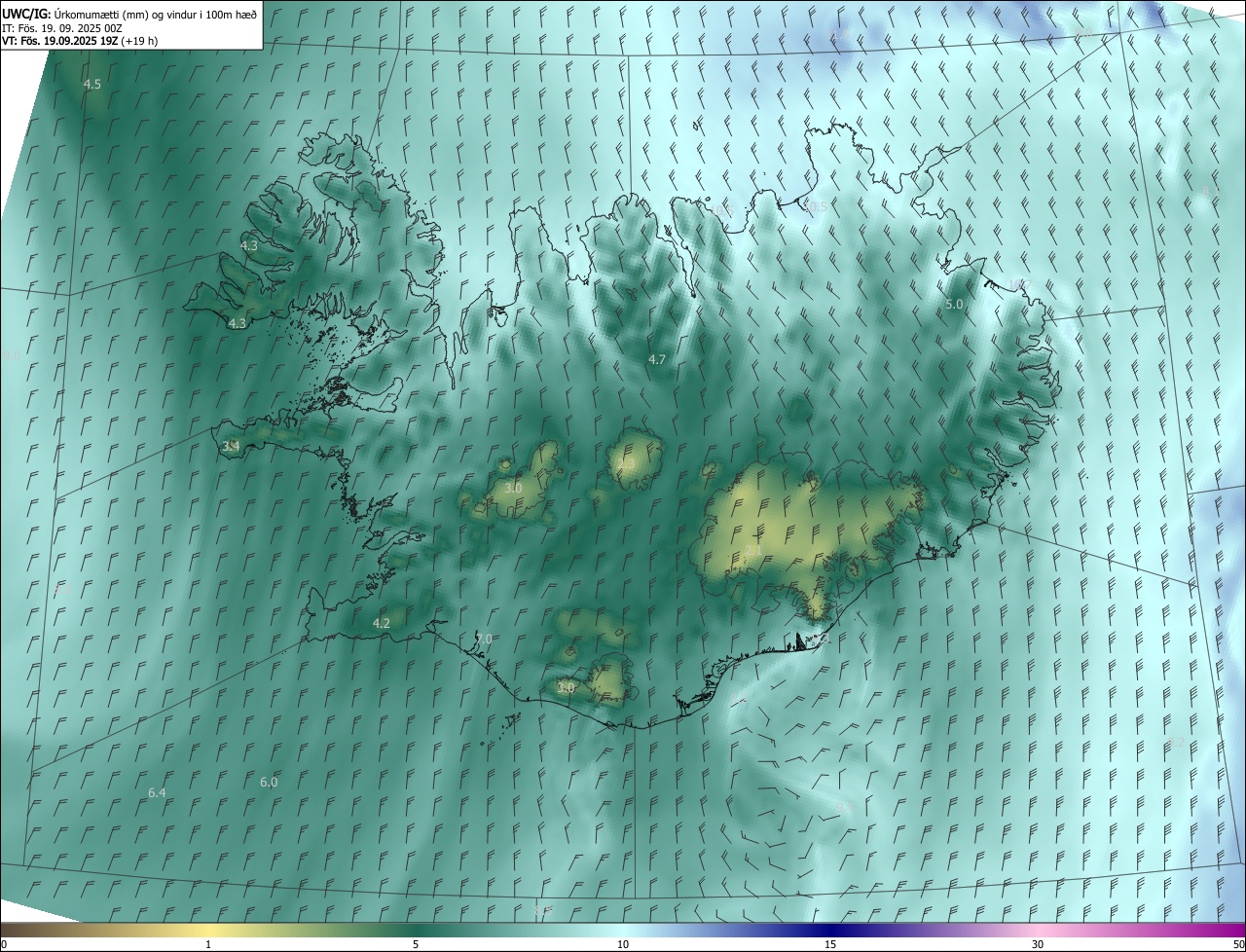Click the '0' tick label on the color scale
The width and height of the screenshot is (1246, 952).
[4, 944]
